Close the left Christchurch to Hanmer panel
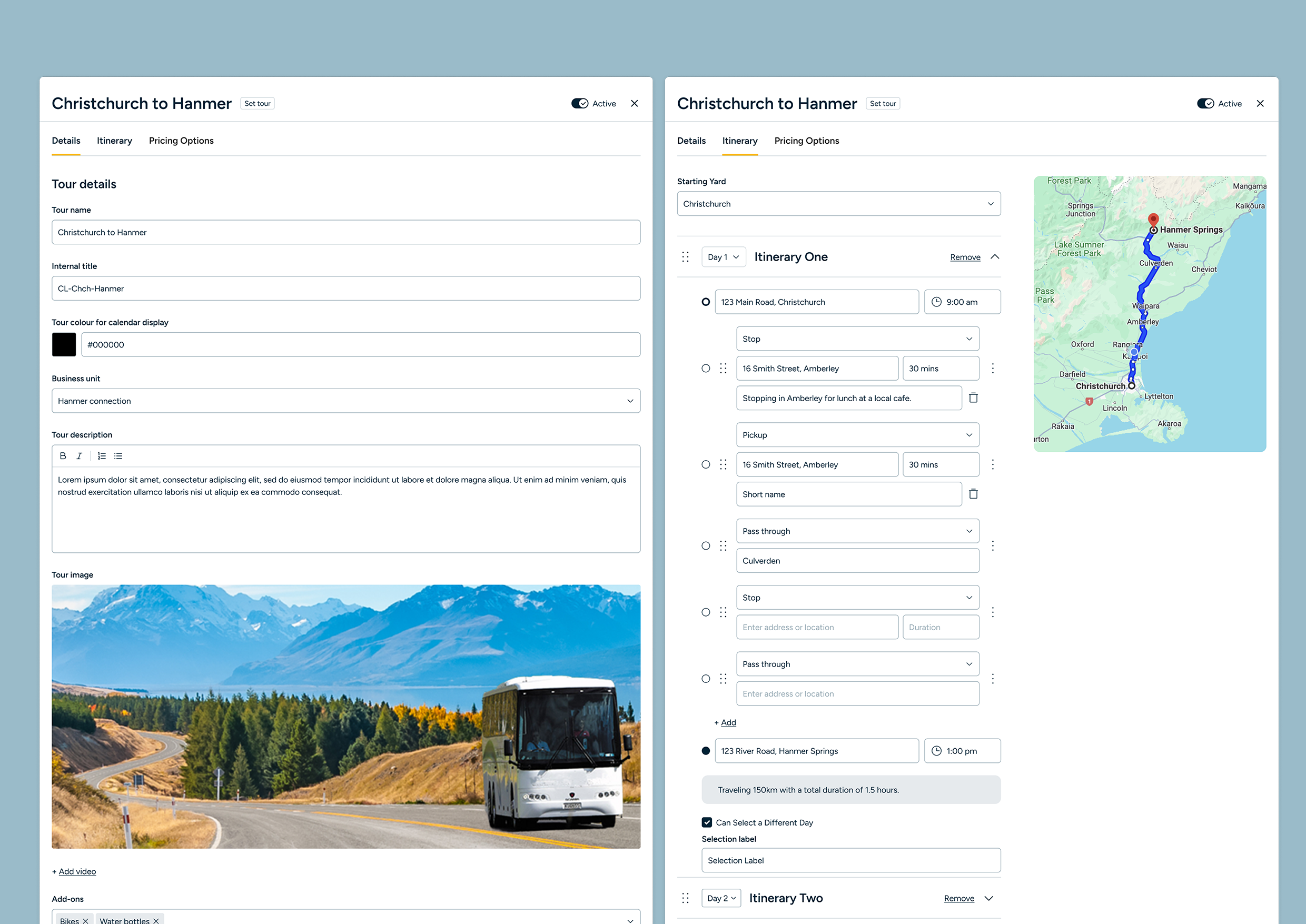This screenshot has width=1306, height=924. [x=635, y=104]
